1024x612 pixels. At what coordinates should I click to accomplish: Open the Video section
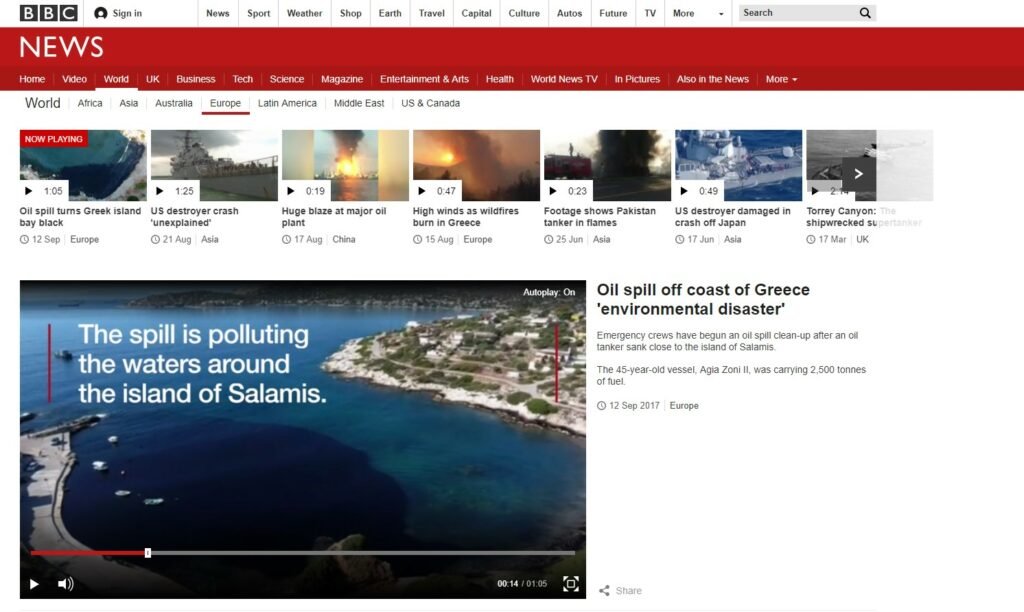74,79
